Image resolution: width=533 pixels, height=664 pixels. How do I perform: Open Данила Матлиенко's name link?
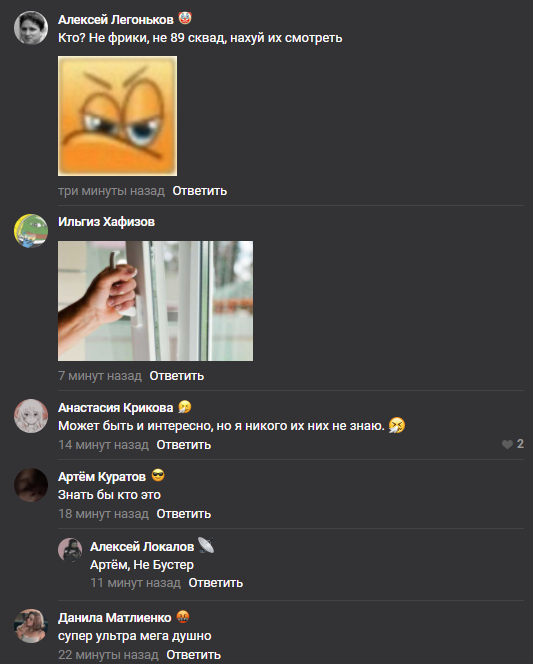(115, 618)
